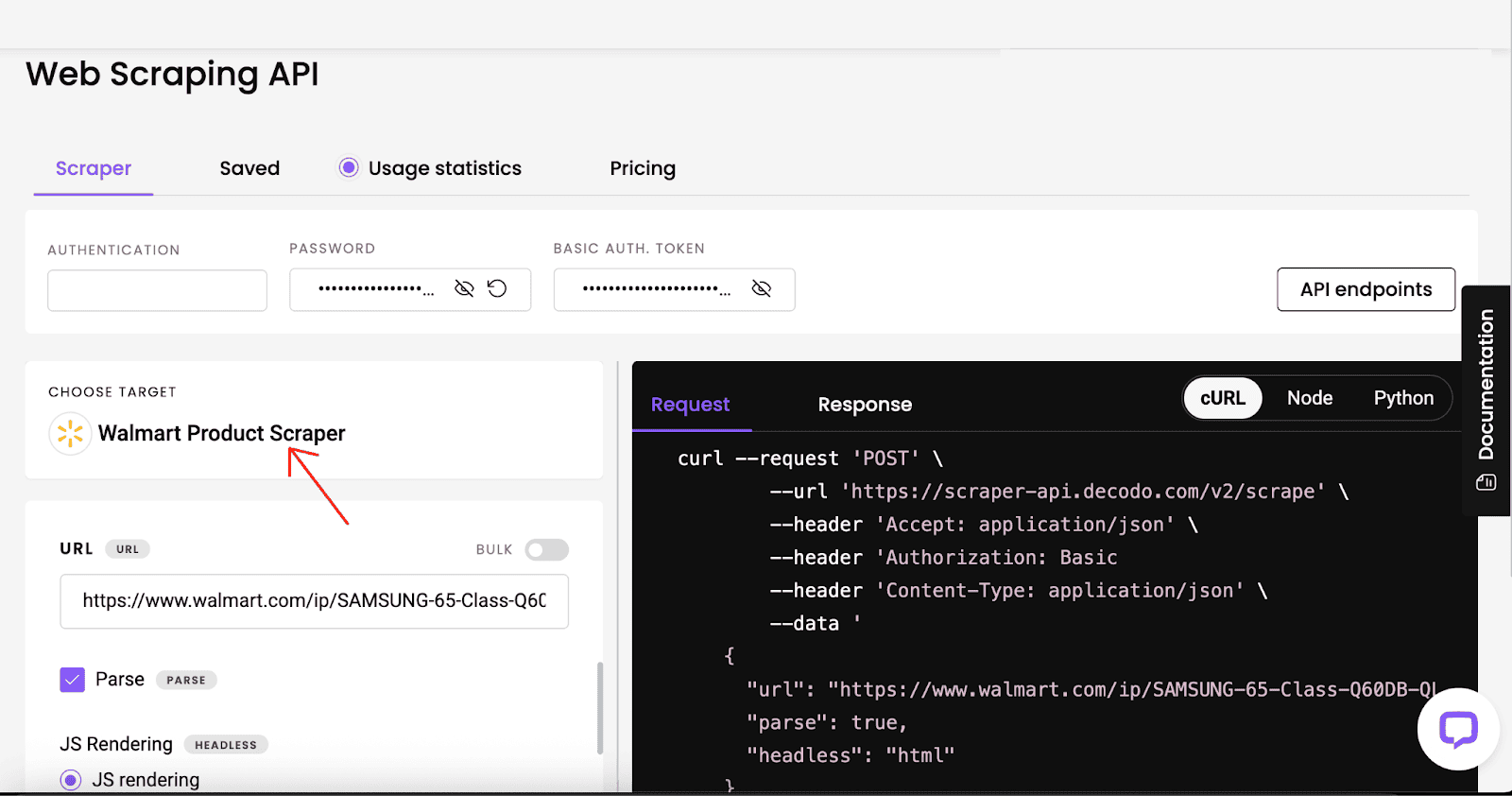Click the "headless": "html" code line

click(850, 755)
